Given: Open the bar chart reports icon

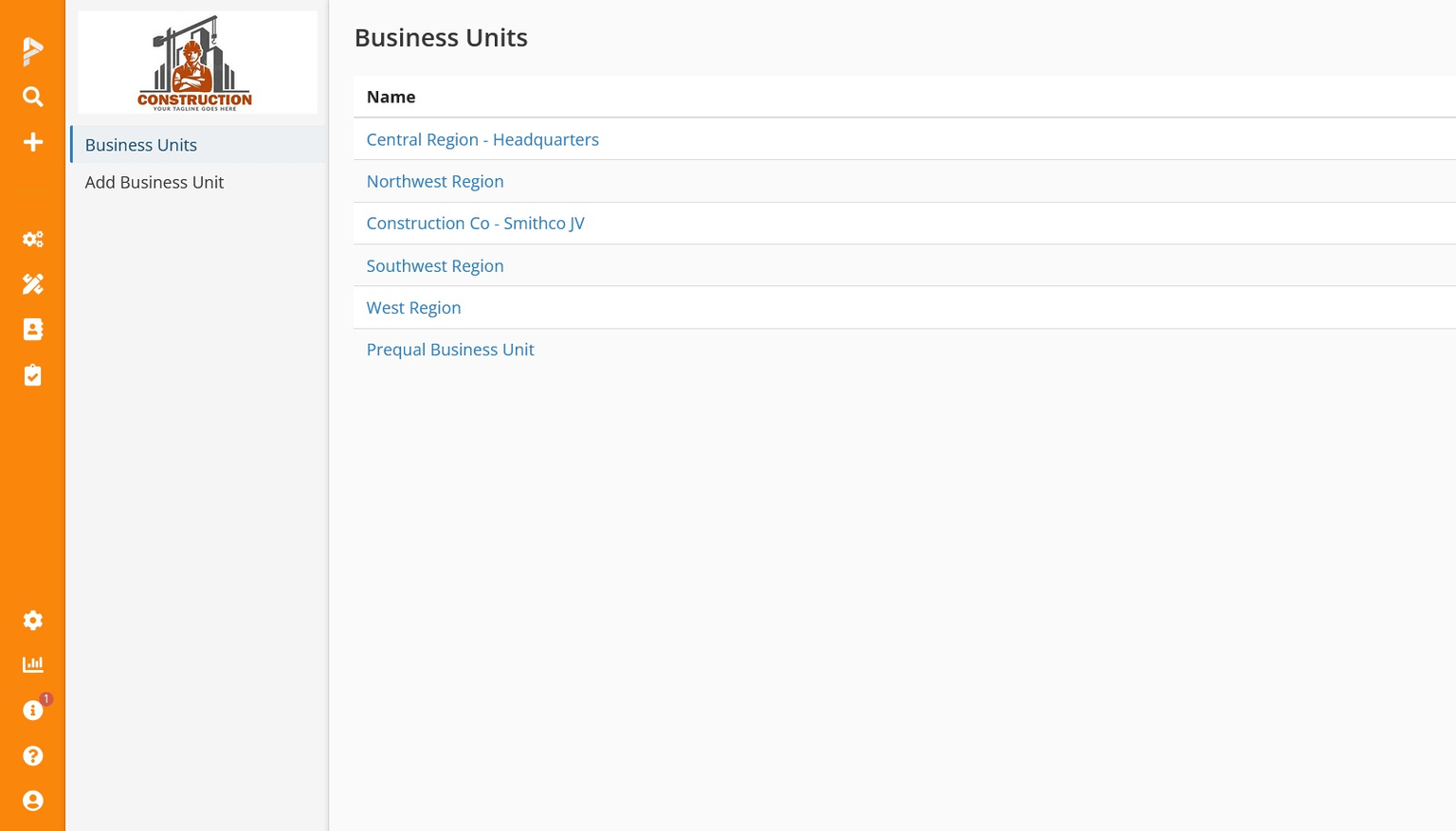Looking at the screenshot, I should [33, 664].
